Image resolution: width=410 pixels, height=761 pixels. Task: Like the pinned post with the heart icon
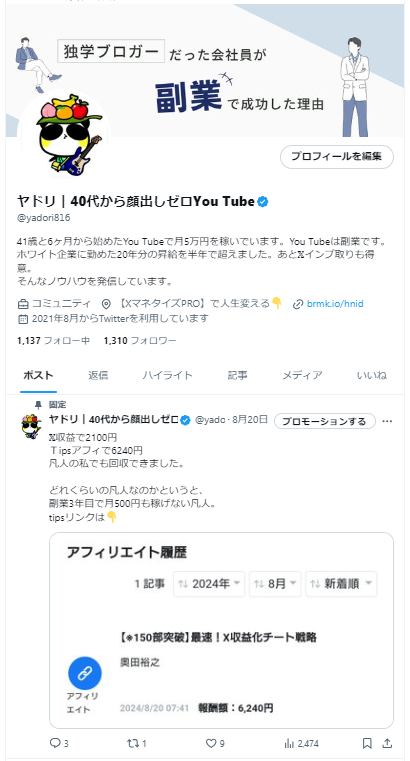[211, 743]
